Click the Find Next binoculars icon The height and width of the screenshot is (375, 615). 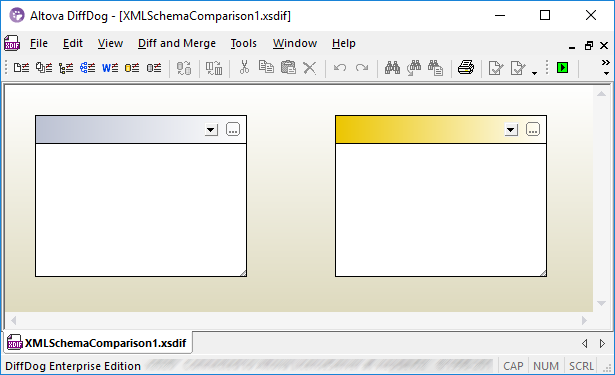414,67
